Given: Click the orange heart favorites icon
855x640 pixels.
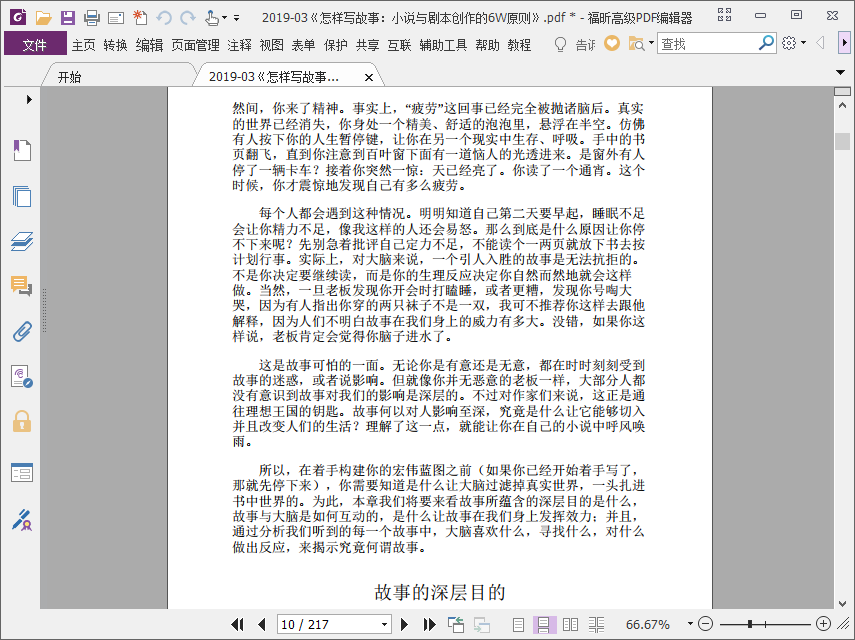Looking at the screenshot, I should point(612,43).
